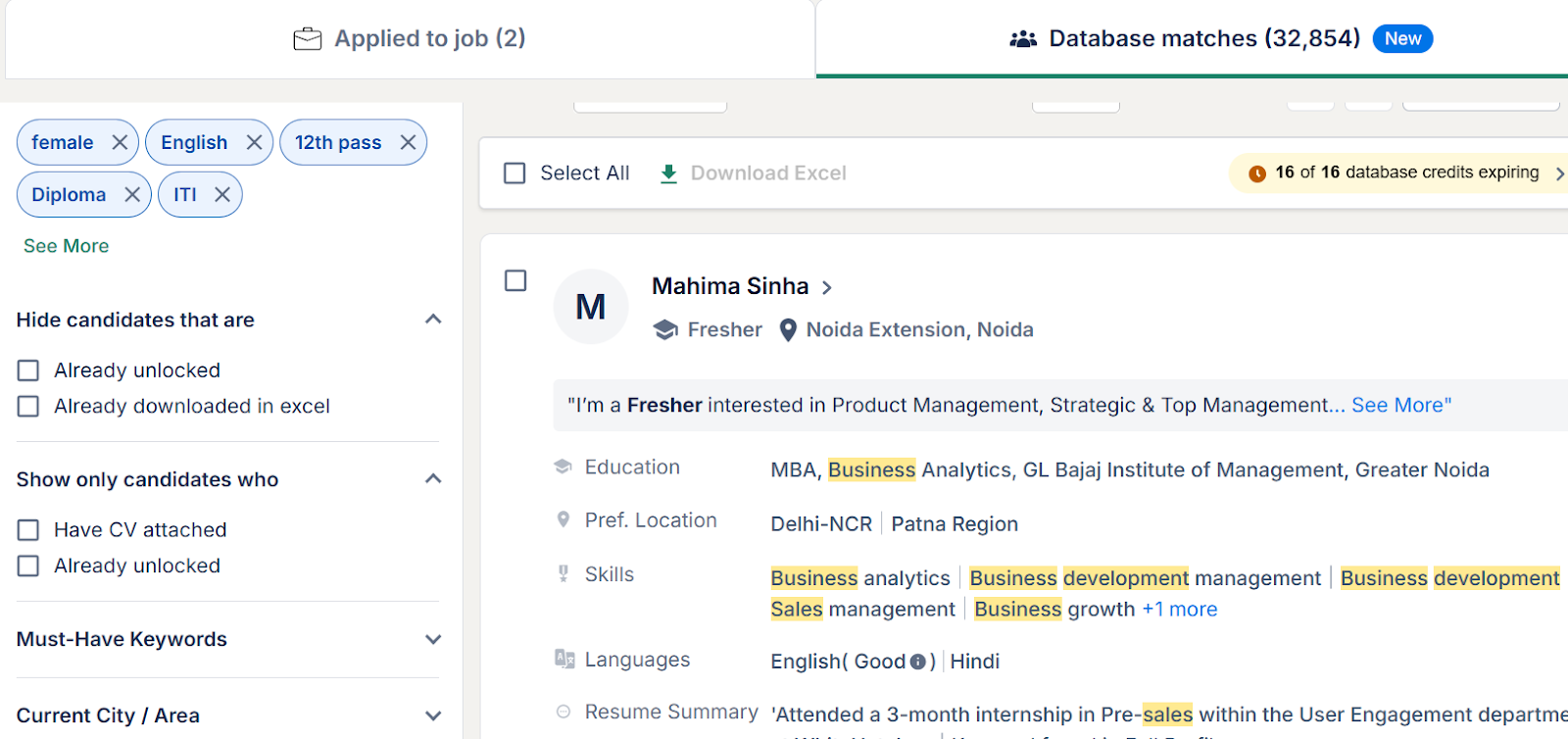Remove the ITI filter chip

click(222, 195)
